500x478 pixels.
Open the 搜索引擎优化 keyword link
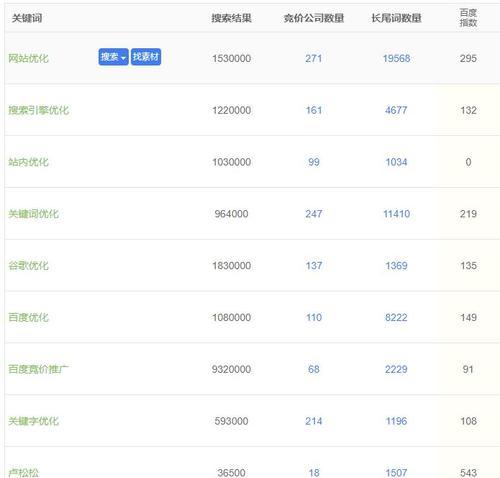(39, 110)
